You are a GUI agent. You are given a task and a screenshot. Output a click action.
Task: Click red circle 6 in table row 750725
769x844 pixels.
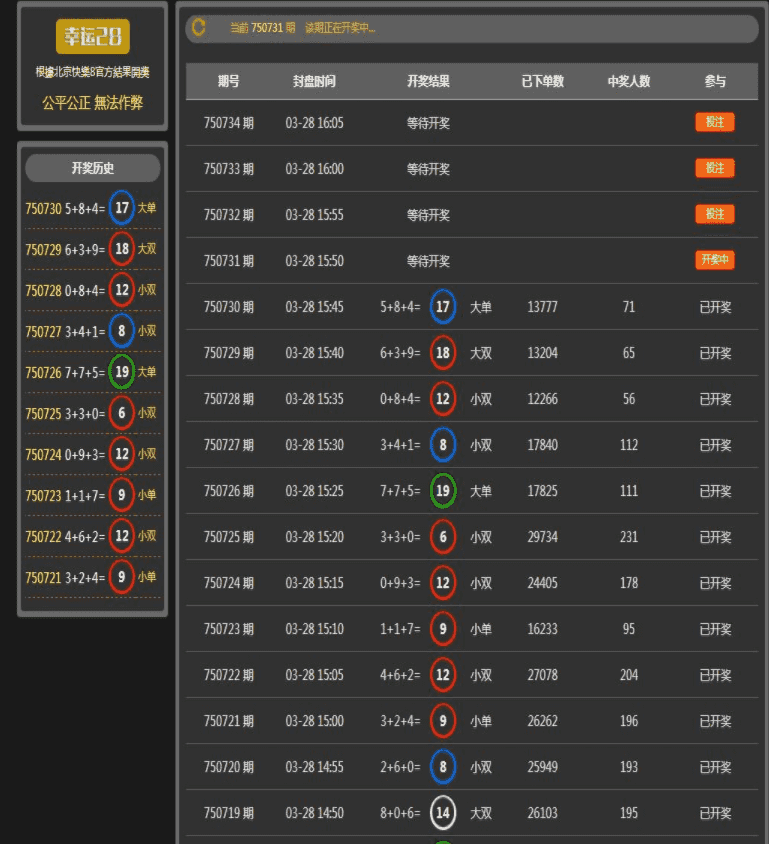pos(443,537)
